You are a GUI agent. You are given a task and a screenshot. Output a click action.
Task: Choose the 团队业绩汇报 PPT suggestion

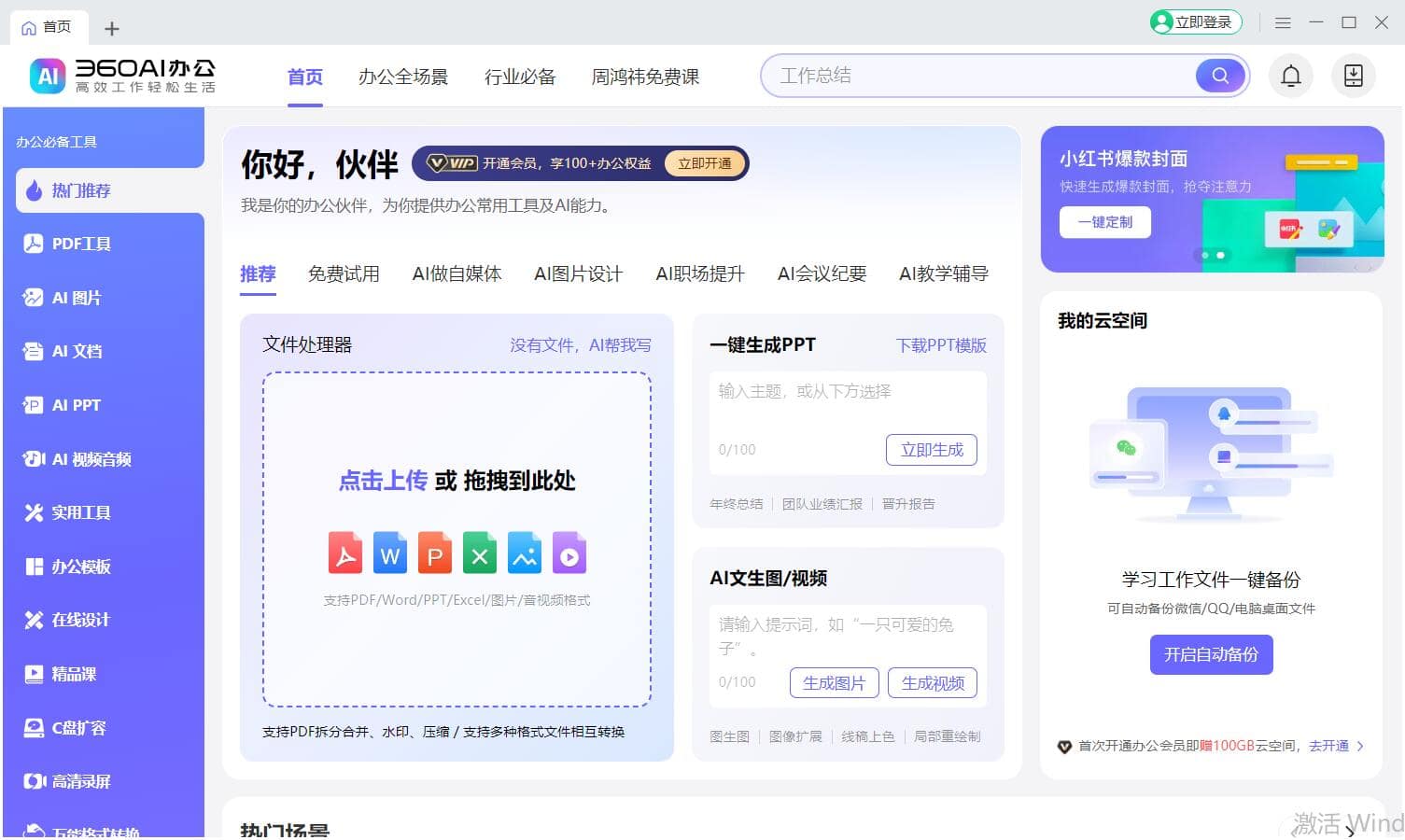(x=822, y=504)
